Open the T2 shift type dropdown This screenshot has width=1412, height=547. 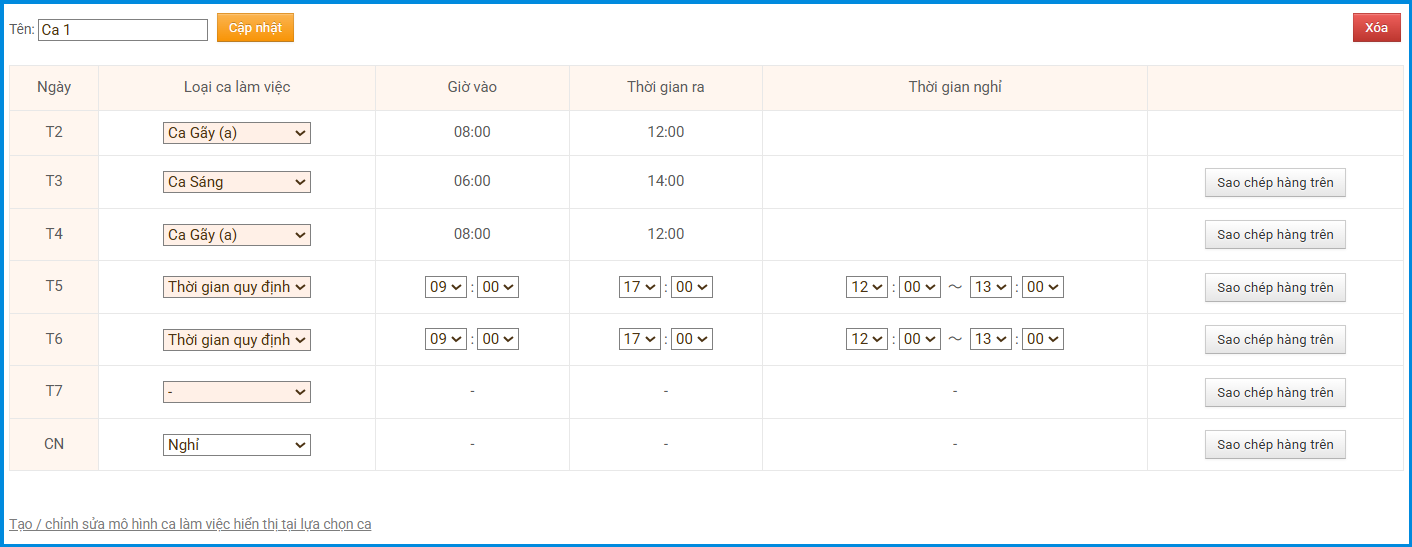click(237, 133)
